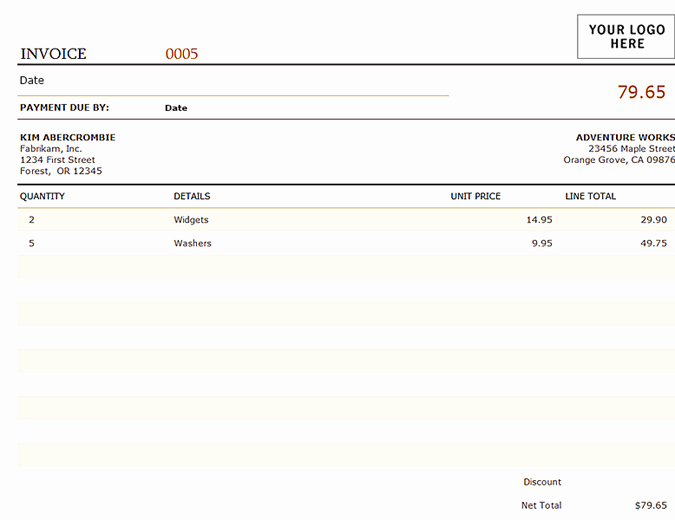The width and height of the screenshot is (675, 520).
Task: Click the UNIT PRICE column header
Action: point(475,196)
